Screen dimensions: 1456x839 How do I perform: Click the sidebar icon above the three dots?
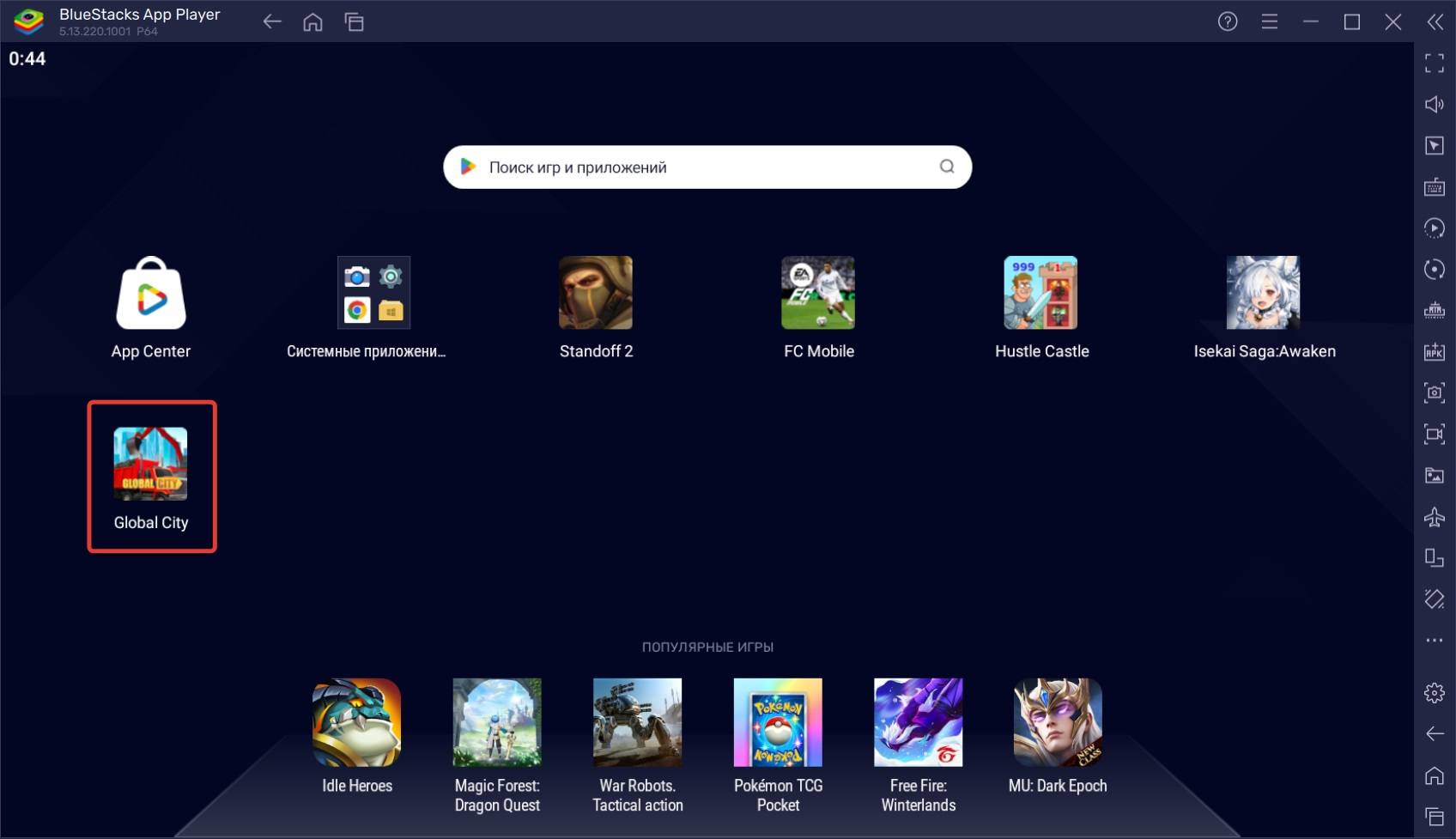(x=1435, y=599)
